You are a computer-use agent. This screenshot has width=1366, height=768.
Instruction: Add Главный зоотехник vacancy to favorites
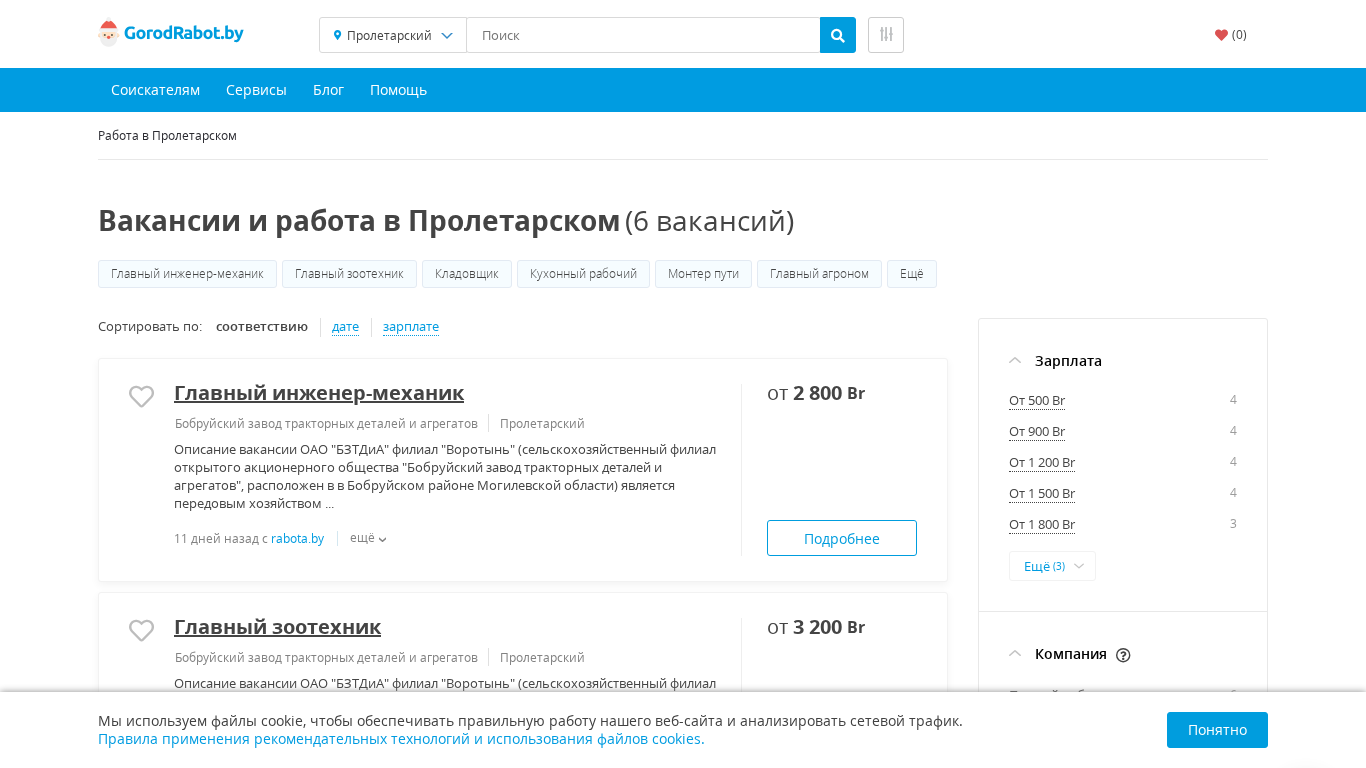[142, 631]
